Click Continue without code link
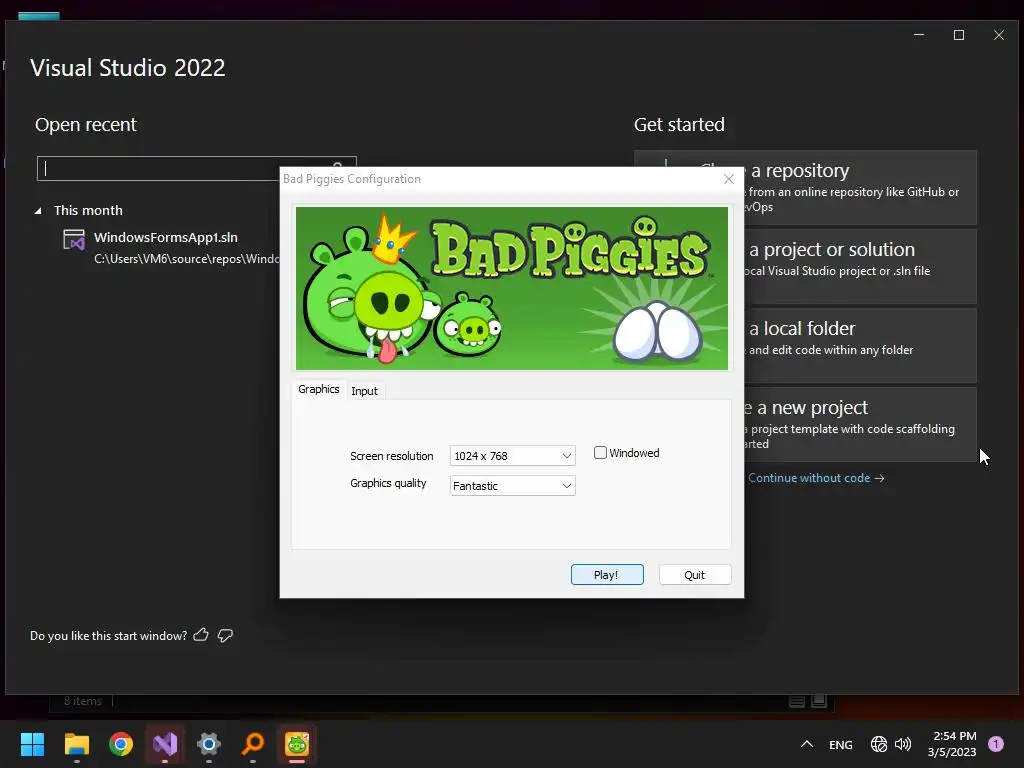The width and height of the screenshot is (1024, 768). coord(816,478)
